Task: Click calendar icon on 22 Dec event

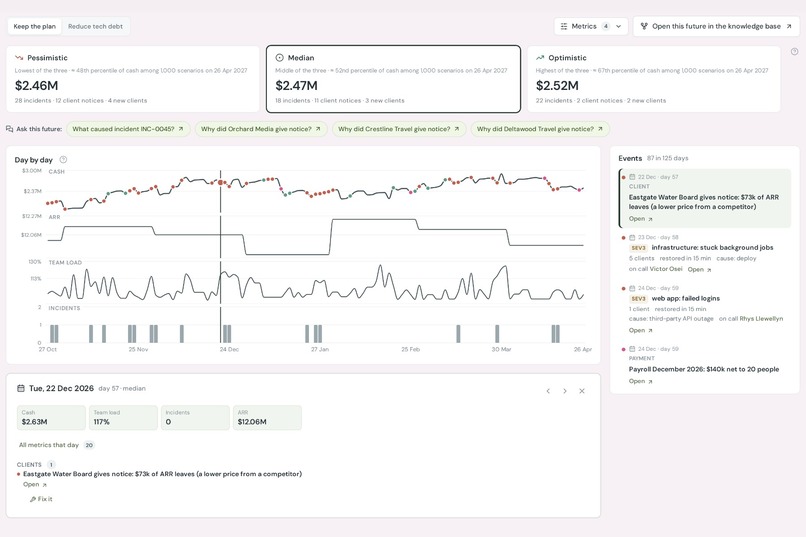Action: point(632,177)
